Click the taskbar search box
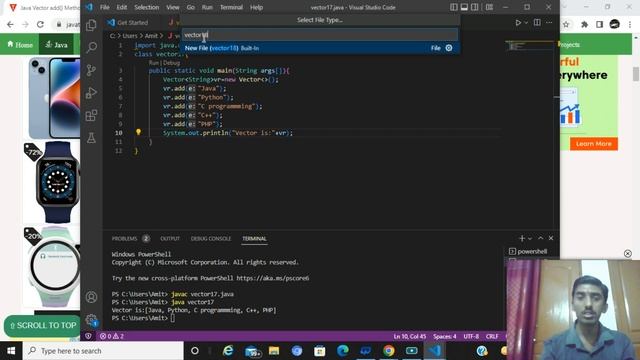The image size is (640, 360). click(103, 351)
